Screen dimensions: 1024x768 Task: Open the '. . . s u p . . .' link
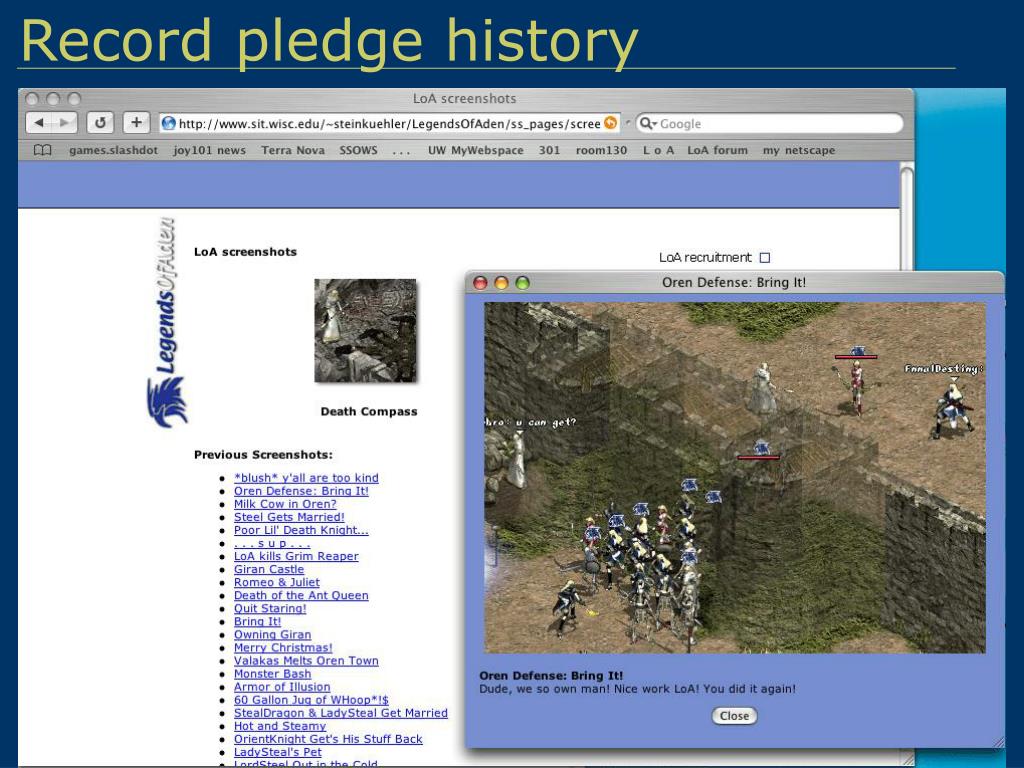272,543
